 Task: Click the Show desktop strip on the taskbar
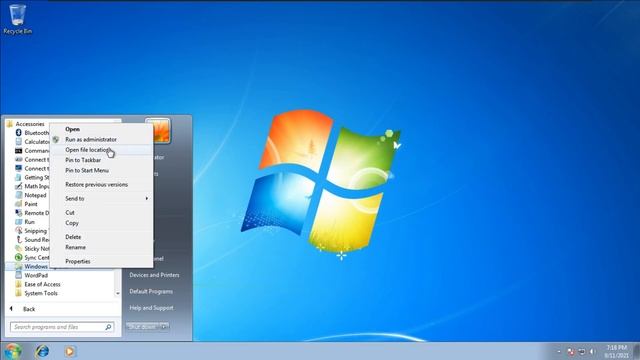636,351
